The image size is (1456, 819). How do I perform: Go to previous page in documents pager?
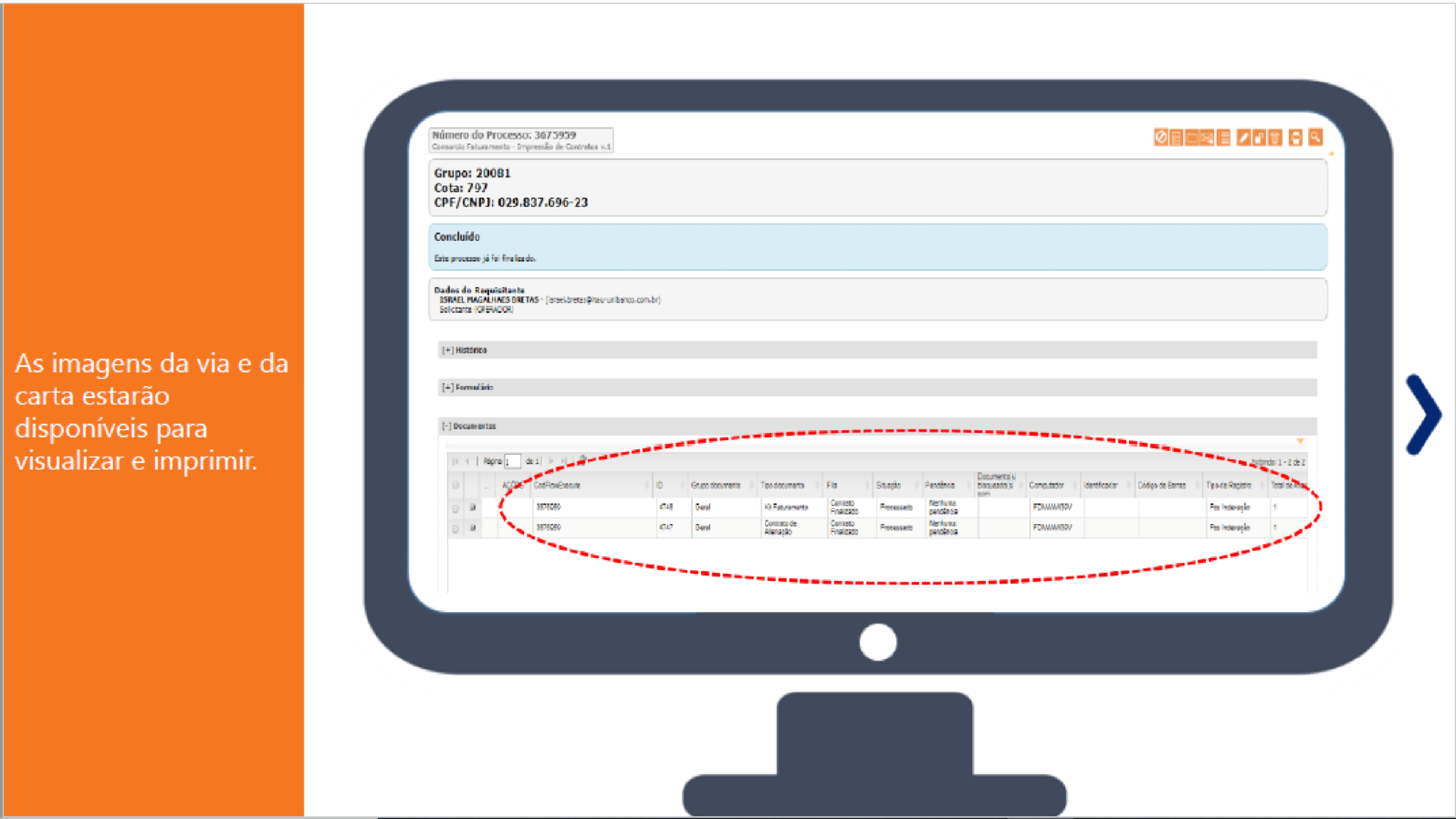click(467, 461)
